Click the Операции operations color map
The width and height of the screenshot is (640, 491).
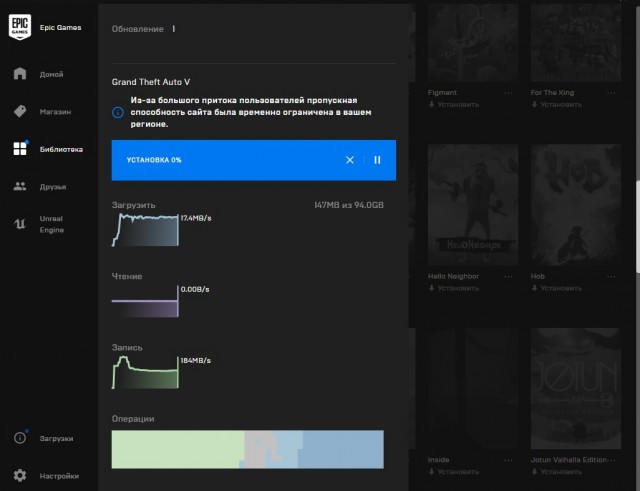tap(247, 449)
